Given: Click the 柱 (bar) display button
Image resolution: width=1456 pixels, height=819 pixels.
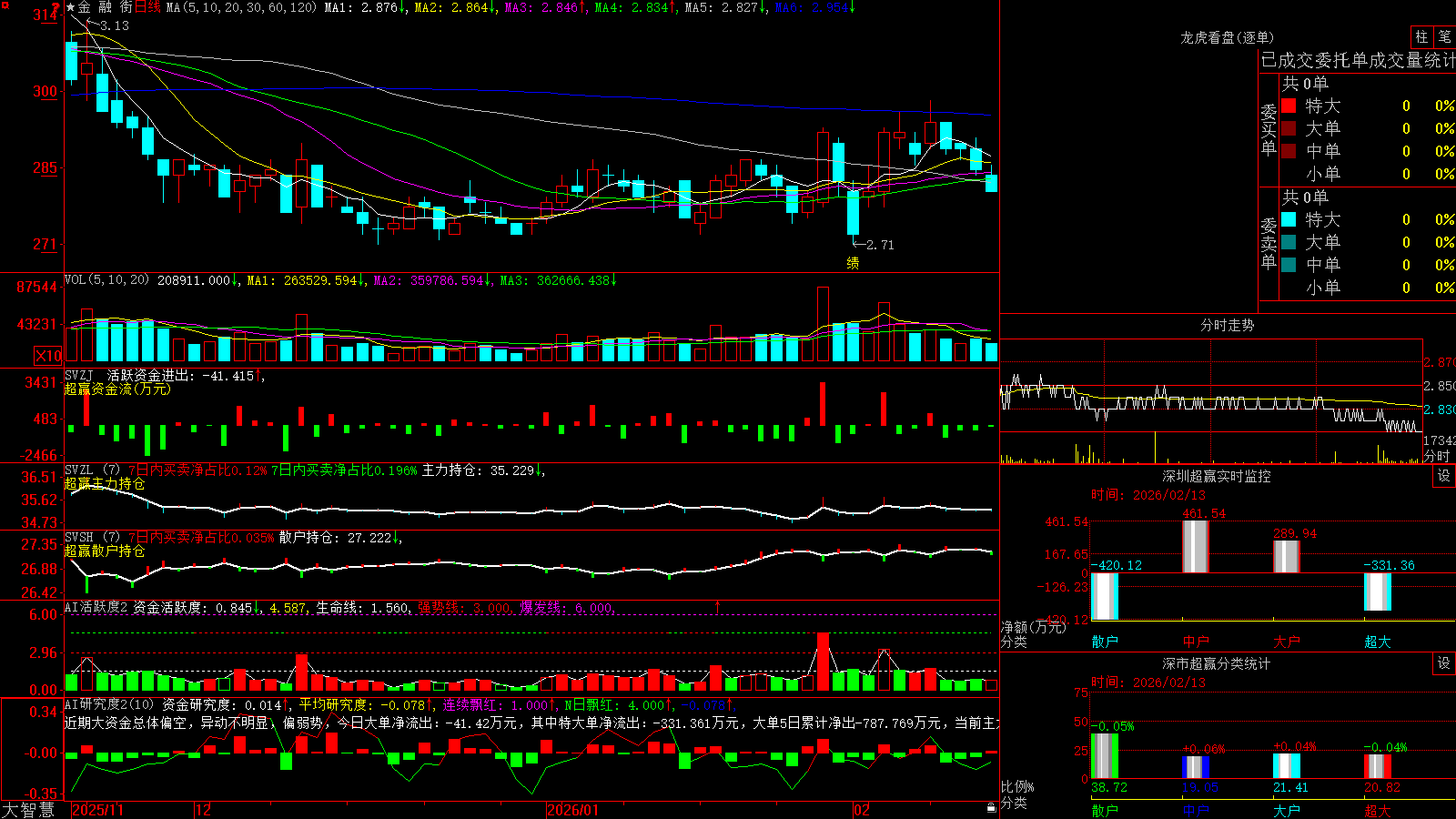Looking at the screenshot, I should pos(1421,37).
